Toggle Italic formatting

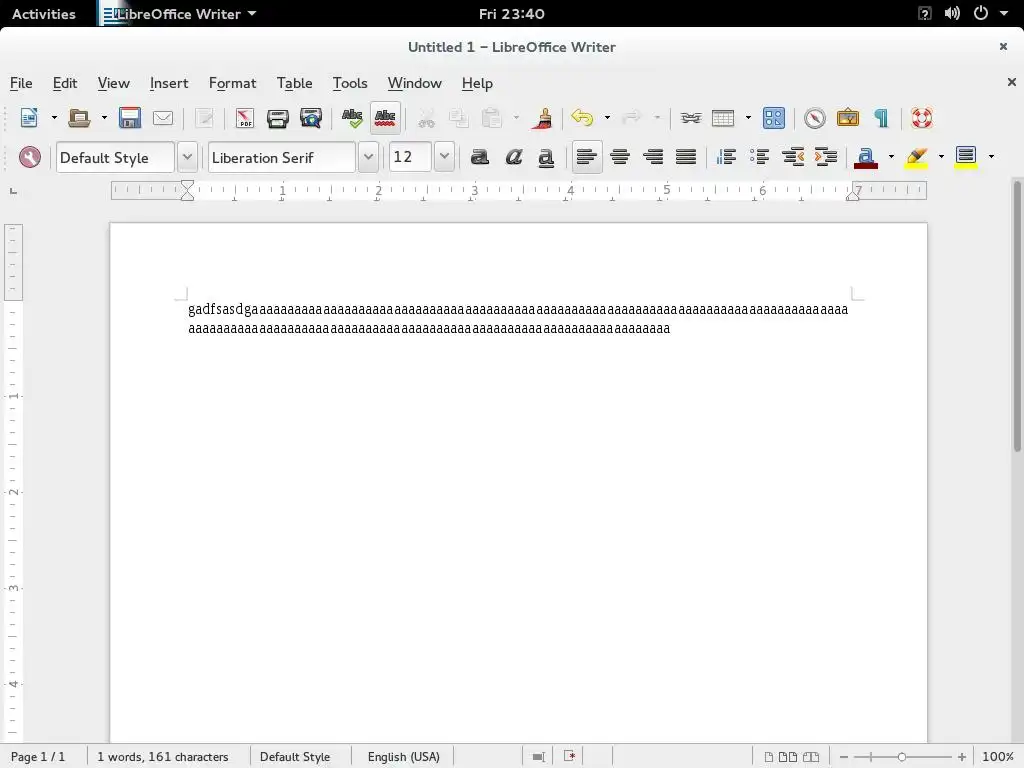click(513, 157)
